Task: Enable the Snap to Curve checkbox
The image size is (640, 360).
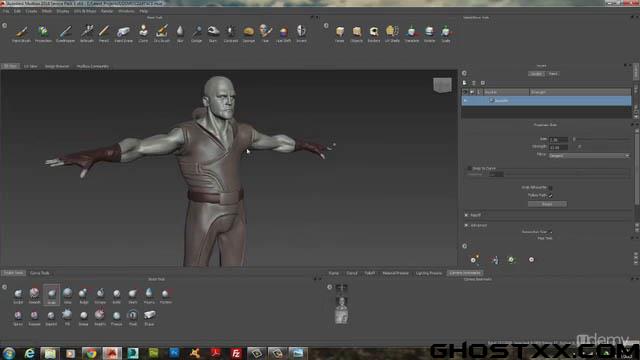Action: click(470, 168)
